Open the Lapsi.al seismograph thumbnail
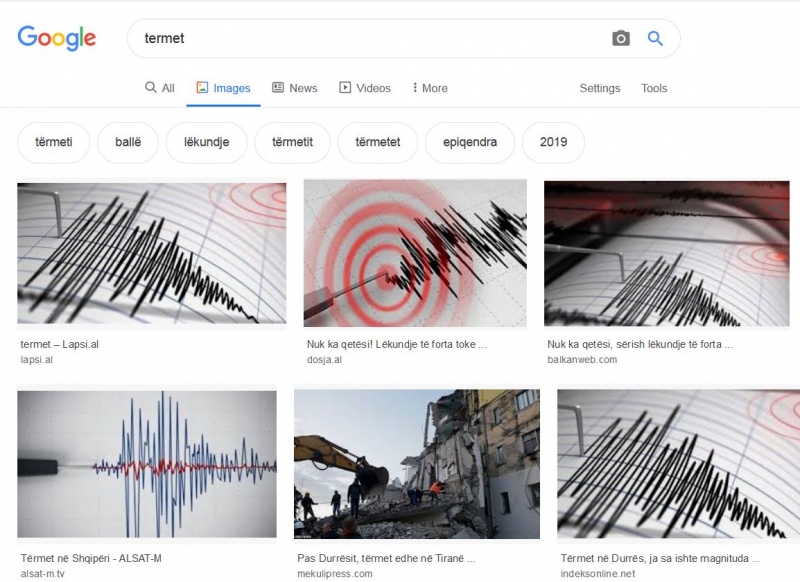The height and width of the screenshot is (582, 800). (152, 254)
